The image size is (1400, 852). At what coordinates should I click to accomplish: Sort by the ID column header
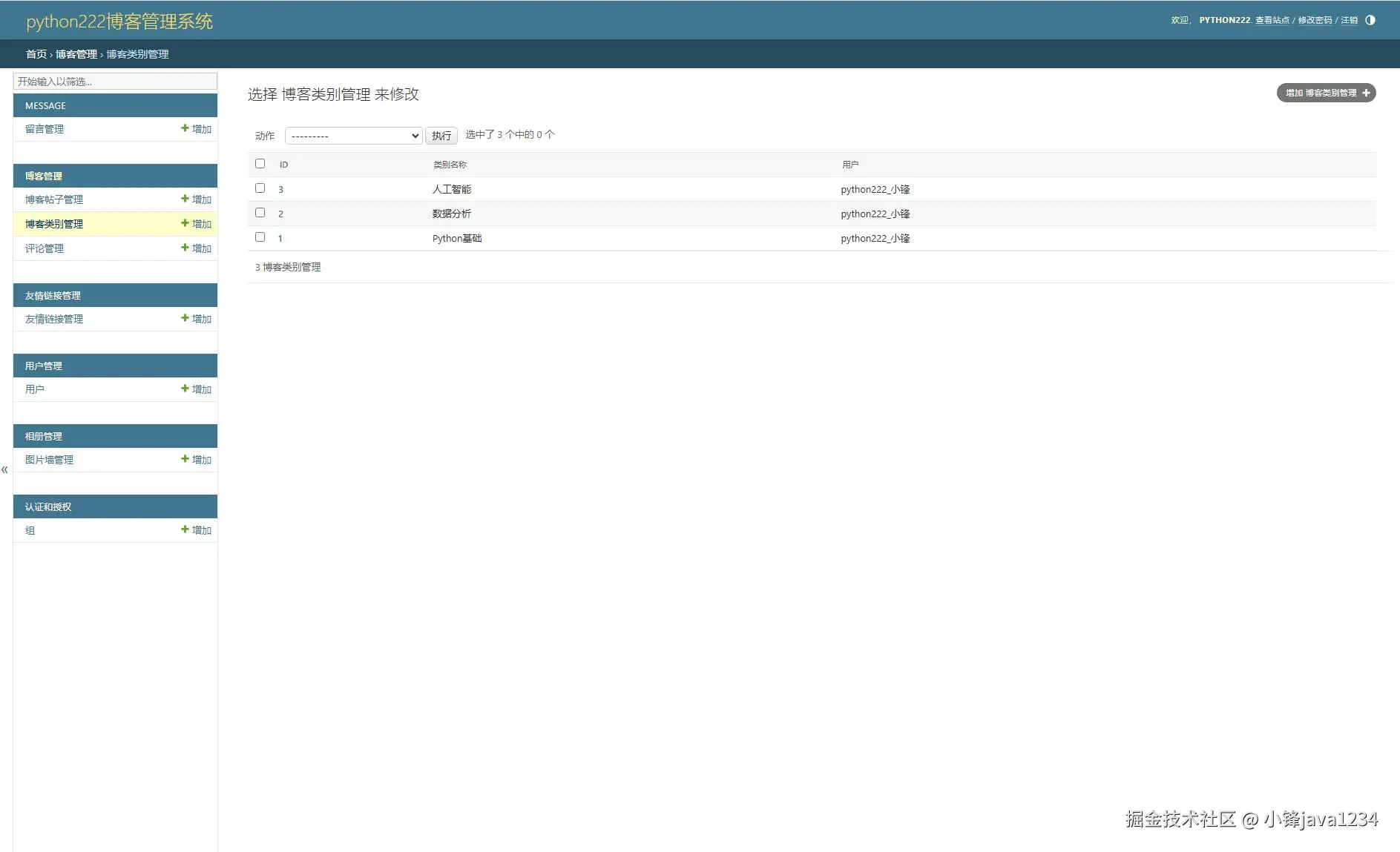[x=284, y=165]
